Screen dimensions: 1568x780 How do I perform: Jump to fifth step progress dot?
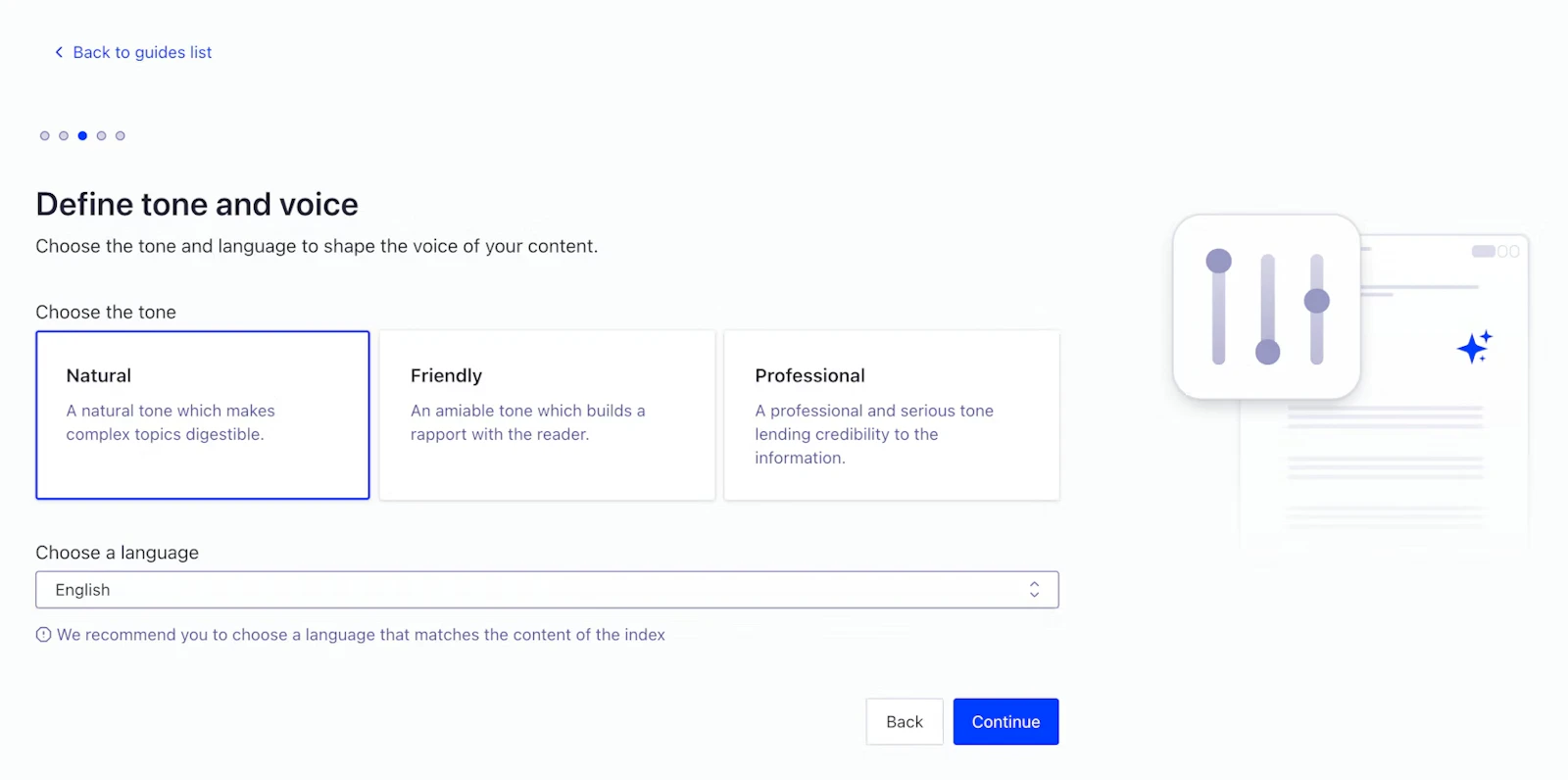point(121,136)
